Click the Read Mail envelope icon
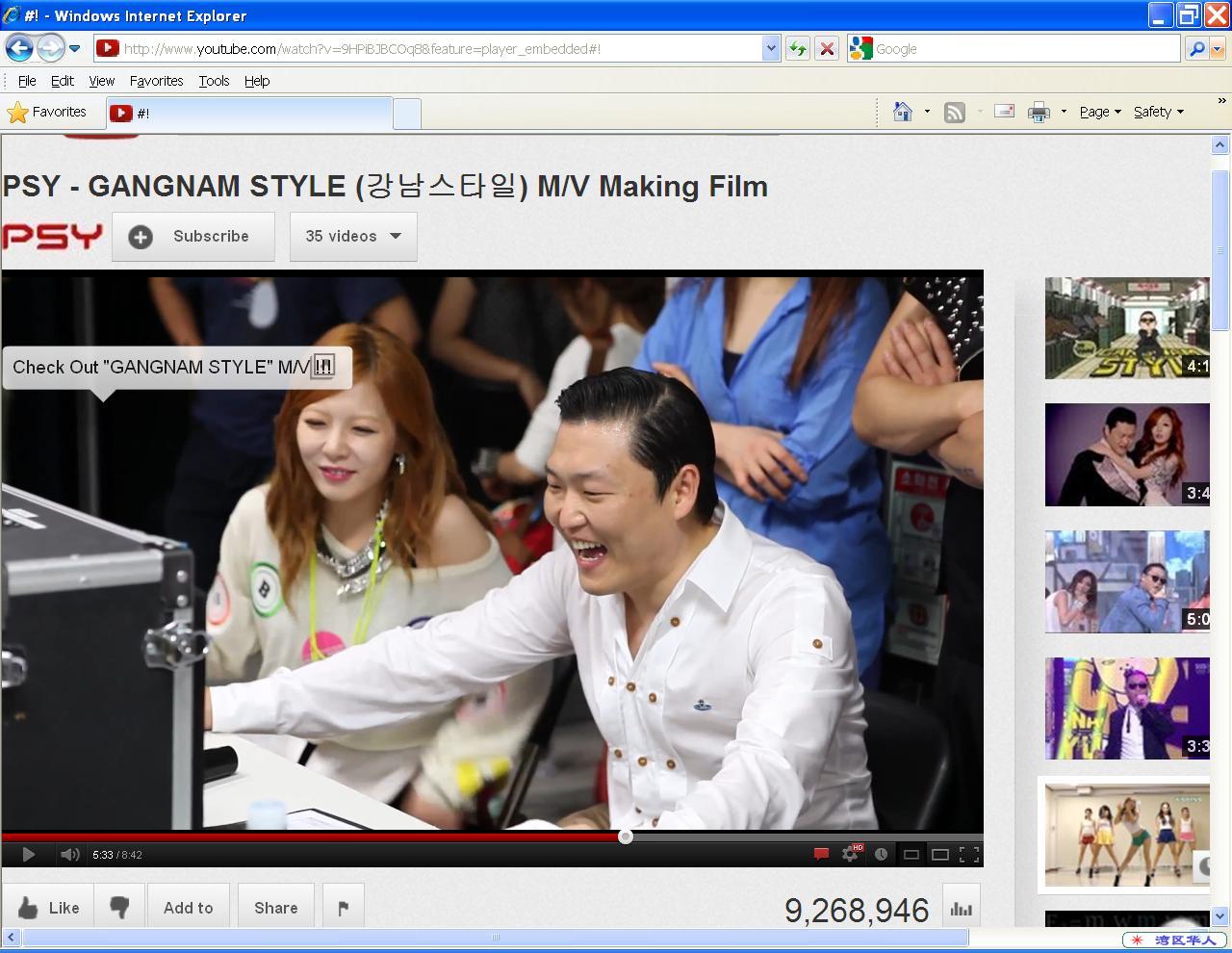Viewport: 1232px width, 953px height. pyautogui.click(x=1004, y=112)
